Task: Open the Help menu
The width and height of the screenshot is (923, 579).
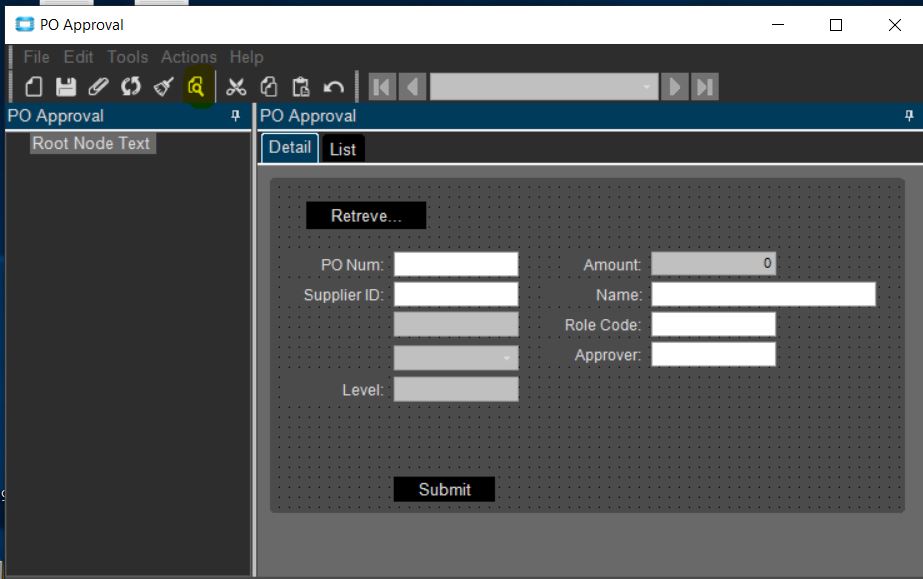Action: click(x=247, y=57)
